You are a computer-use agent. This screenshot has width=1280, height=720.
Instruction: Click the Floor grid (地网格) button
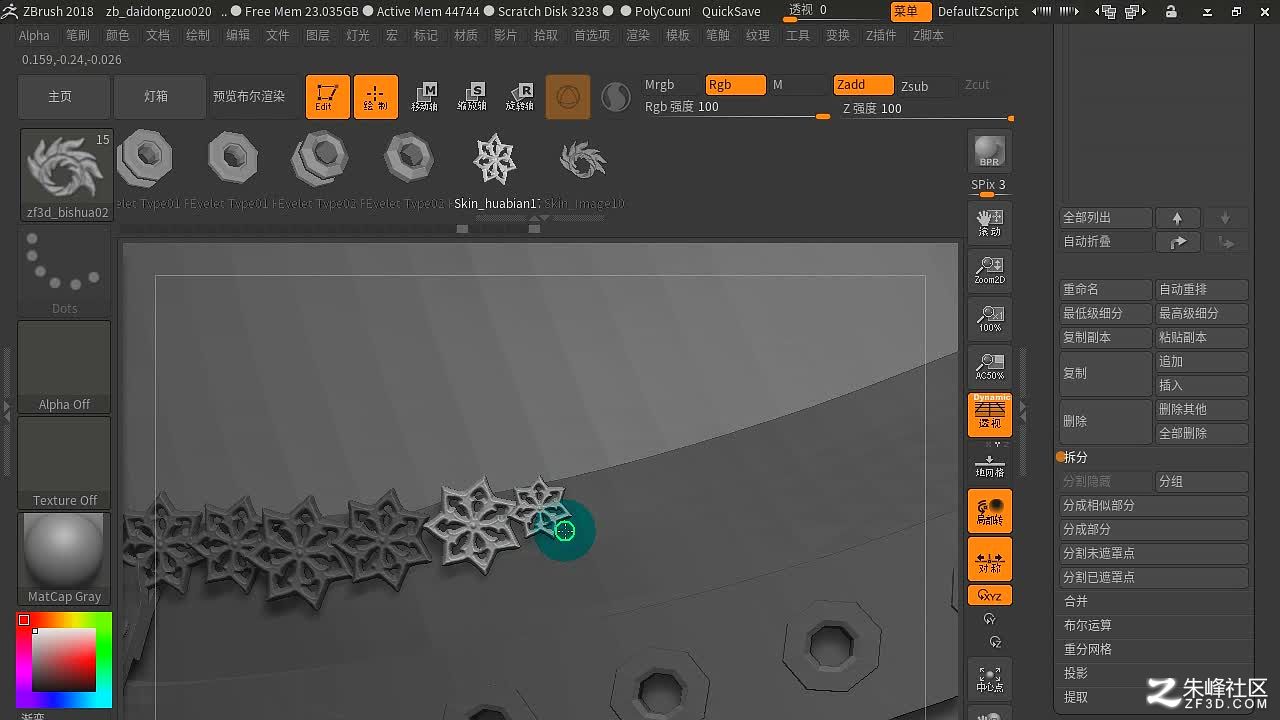tap(989, 463)
